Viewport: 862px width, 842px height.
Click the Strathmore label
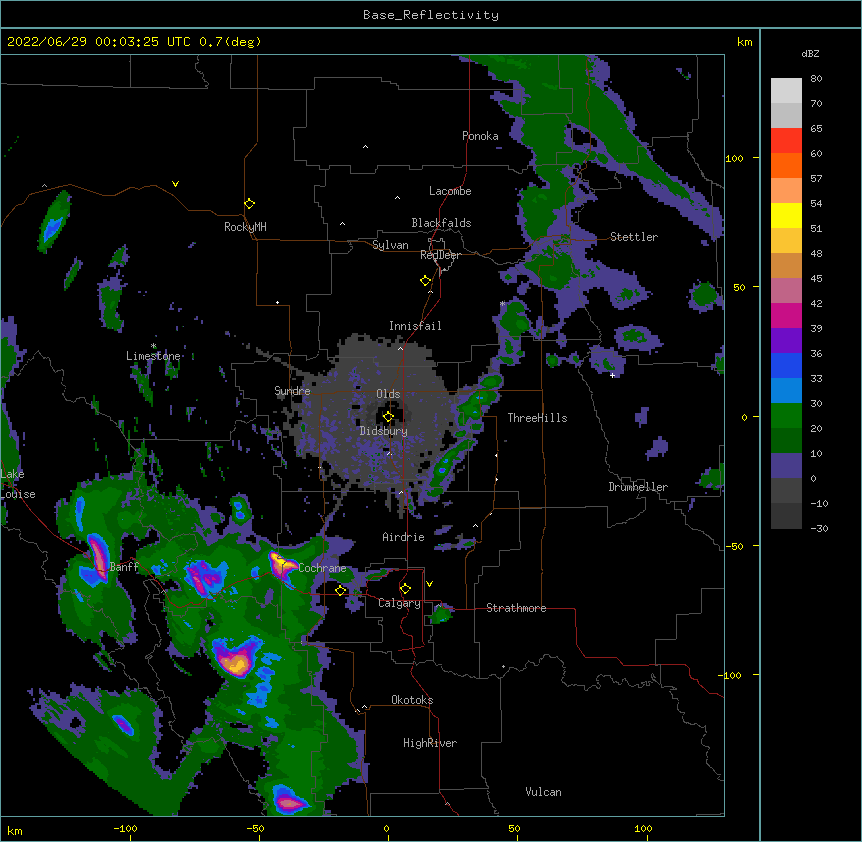pyautogui.click(x=516, y=608)
